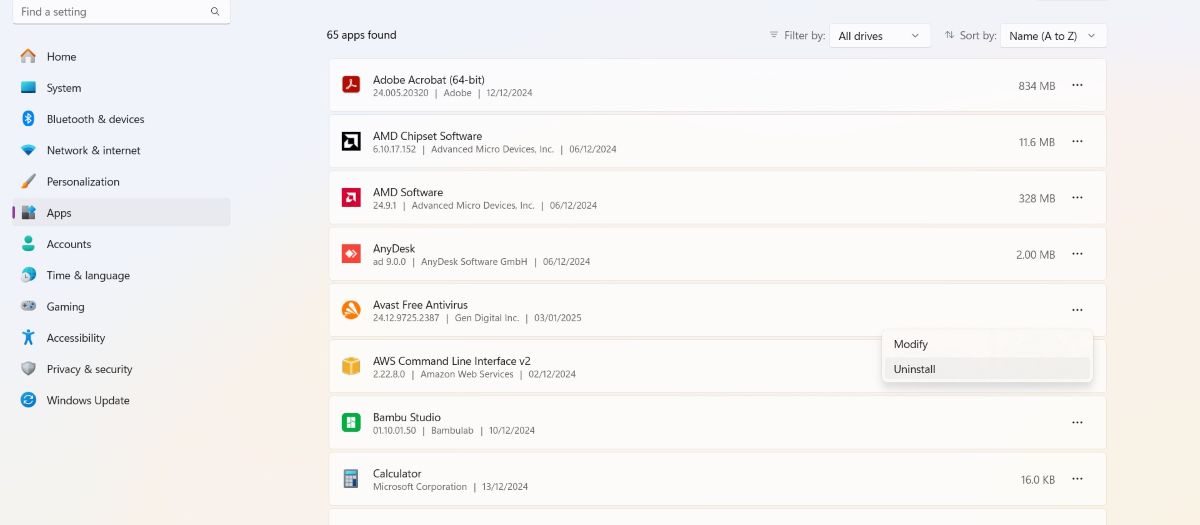Click the Windows Update icon

click(x=28, y=400)
